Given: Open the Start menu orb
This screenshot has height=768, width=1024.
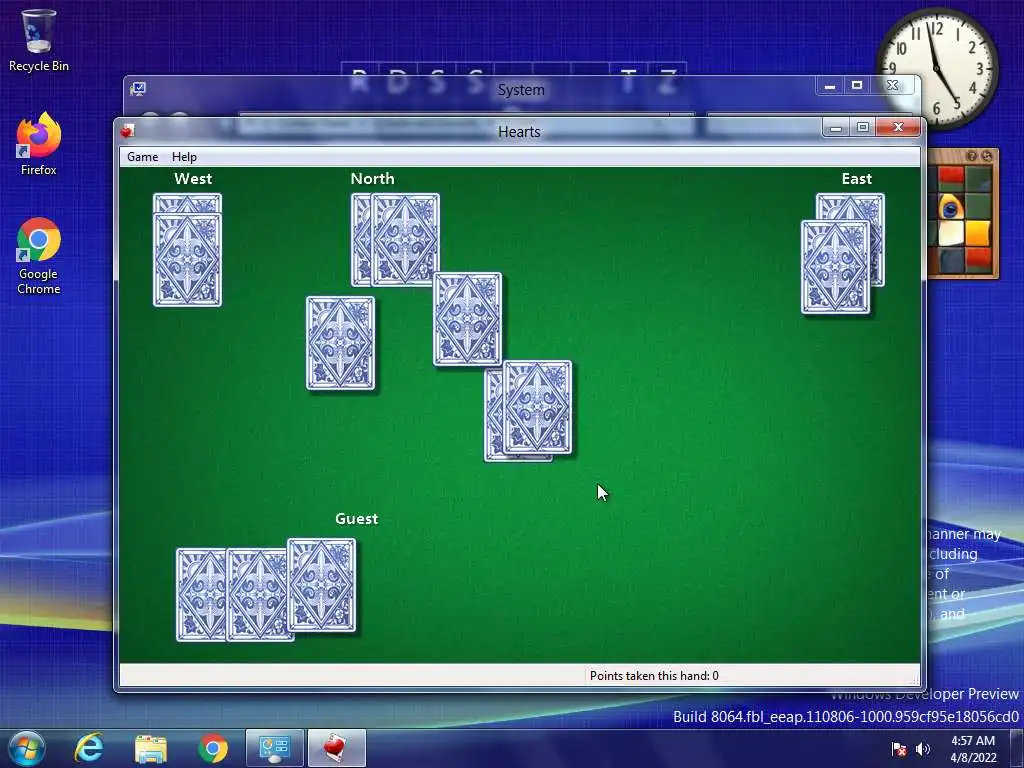Looking at the screenshot, I should click(x=27, y=748).
